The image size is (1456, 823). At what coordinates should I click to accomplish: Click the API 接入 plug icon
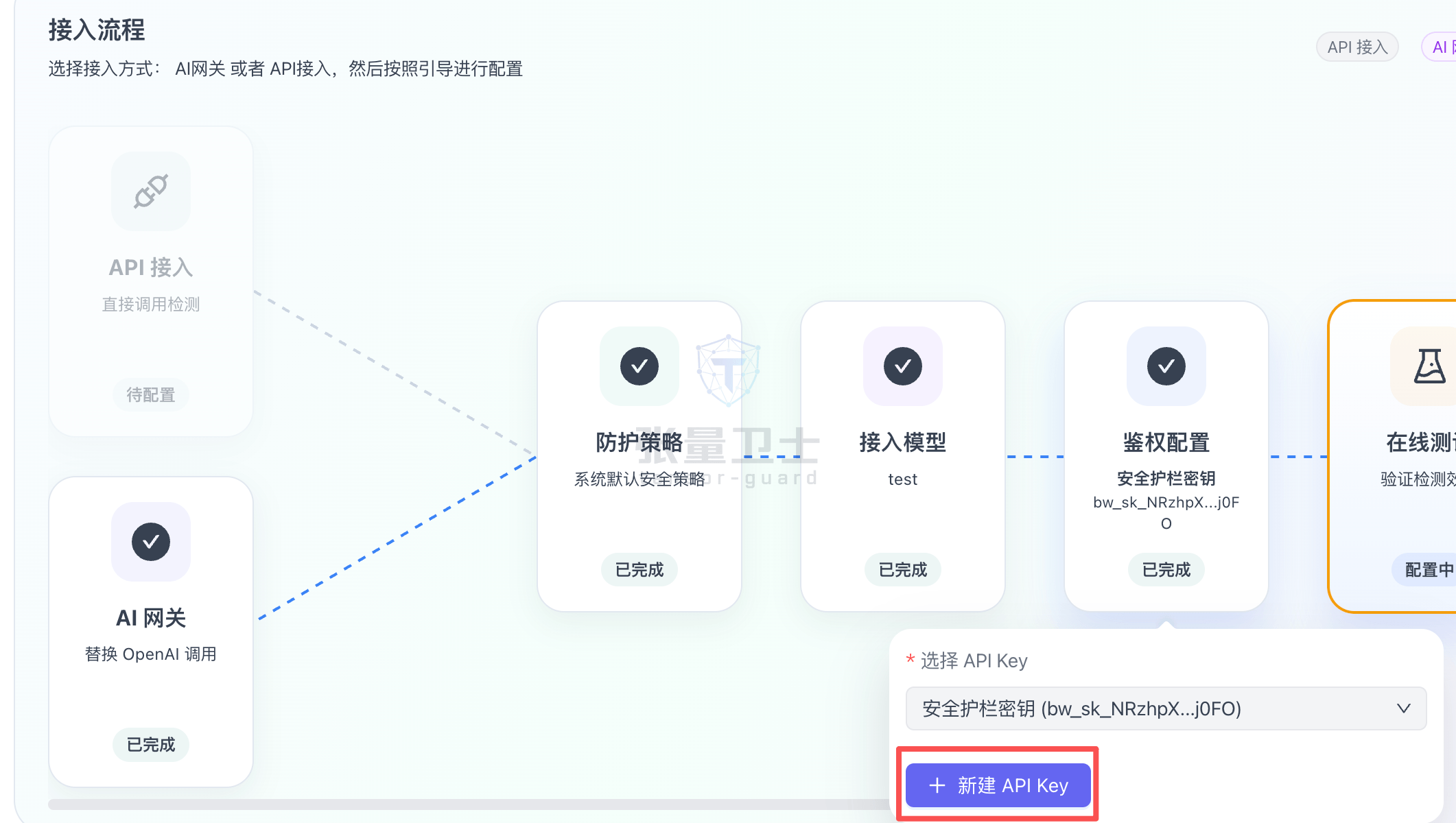[x=151, y=191]
